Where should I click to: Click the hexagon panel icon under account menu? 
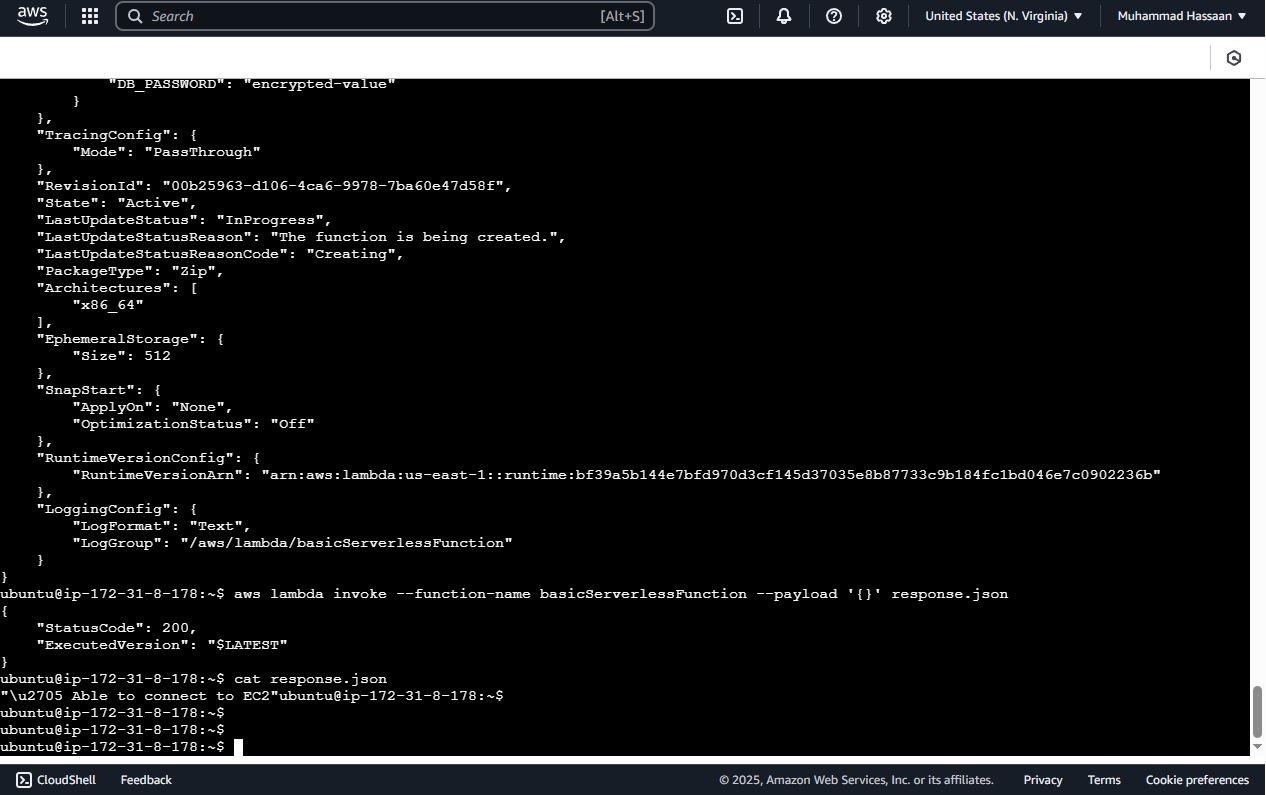[1234, 58]
